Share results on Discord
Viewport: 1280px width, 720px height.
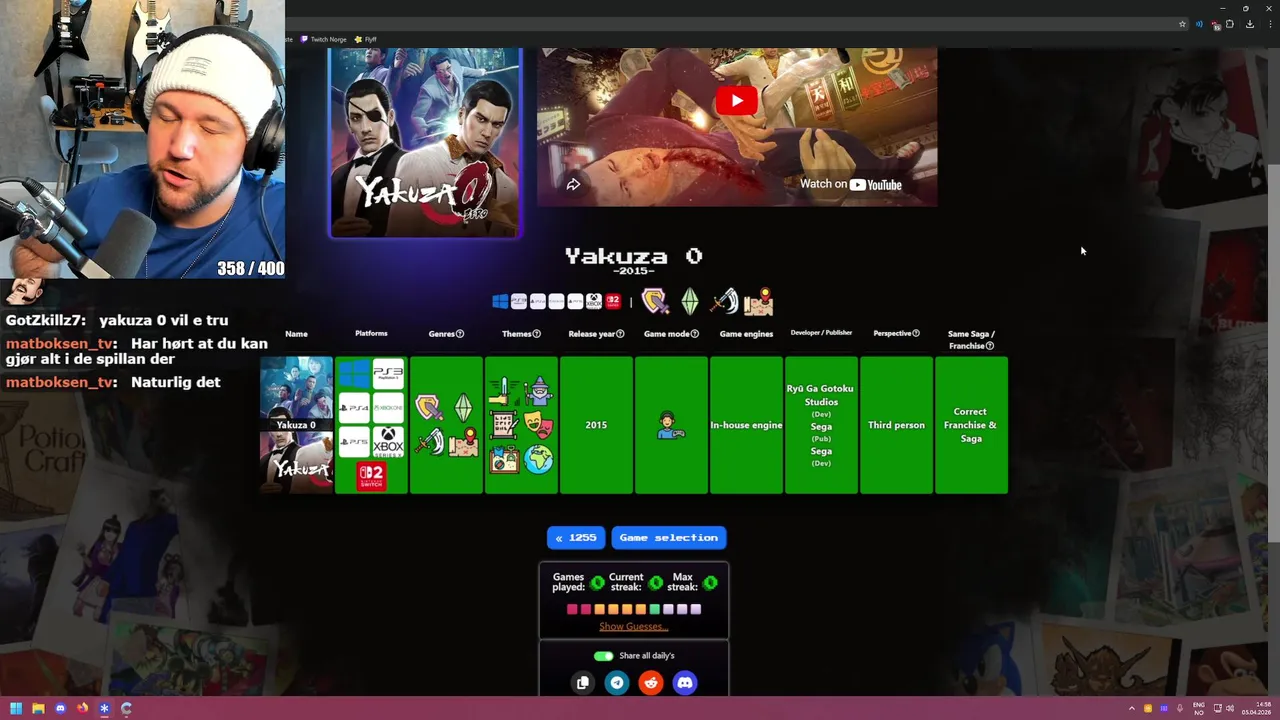click(x=685, y=683)
